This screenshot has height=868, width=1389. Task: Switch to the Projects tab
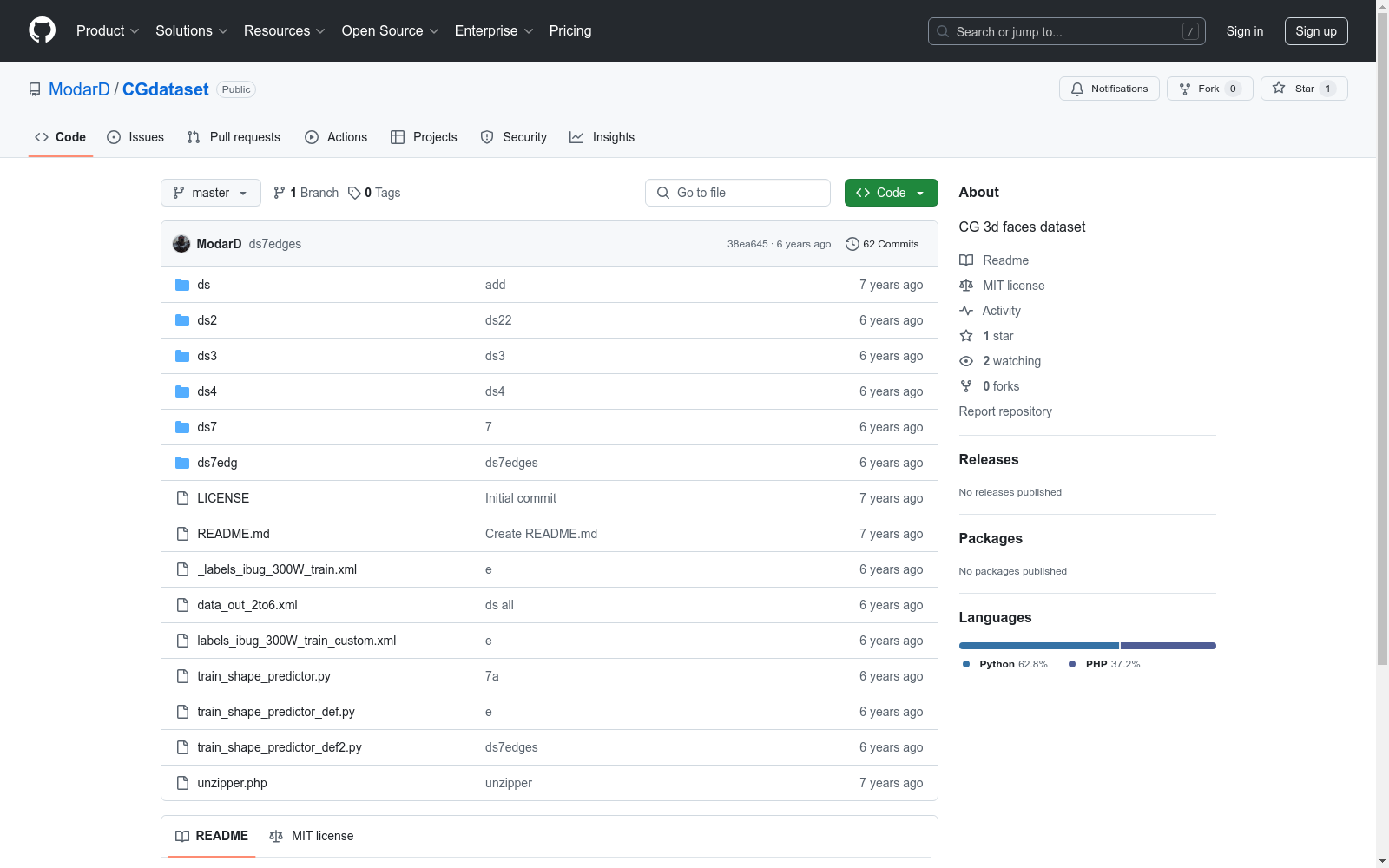pyautogui.click(x=424, y=137)
